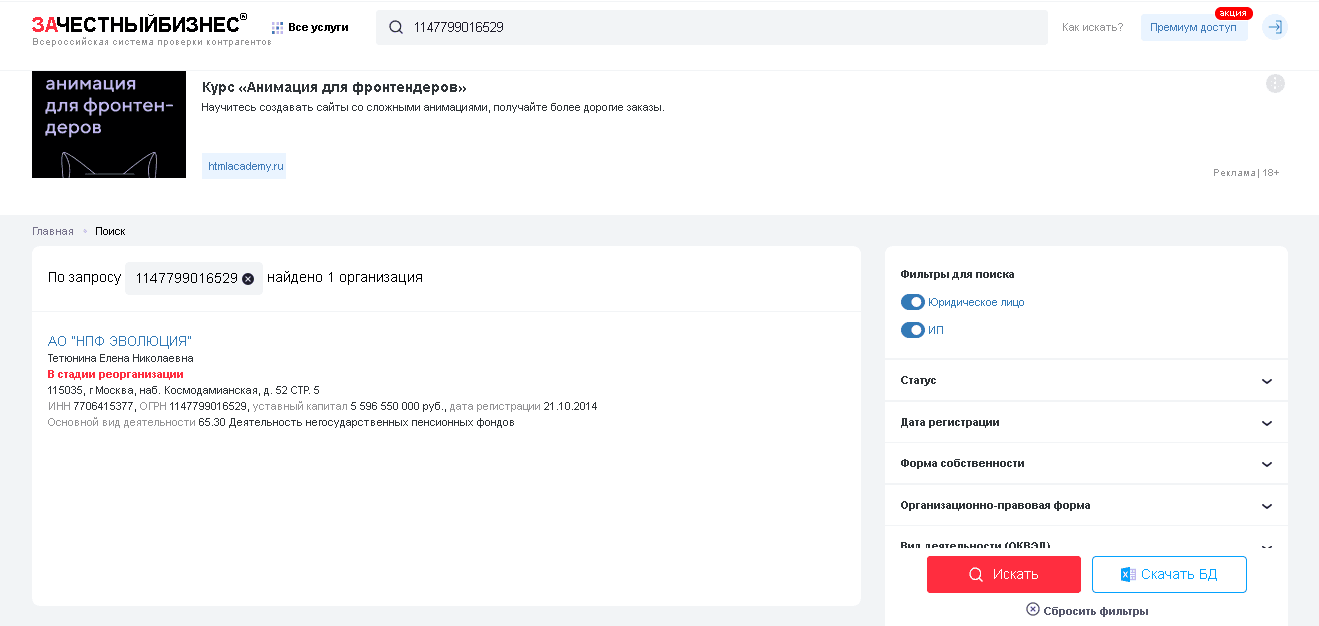The height and width of the screenshot is (626, 1319).
Task: Expand Организационно-правовая форма filter
Action: pos(1266,506)
